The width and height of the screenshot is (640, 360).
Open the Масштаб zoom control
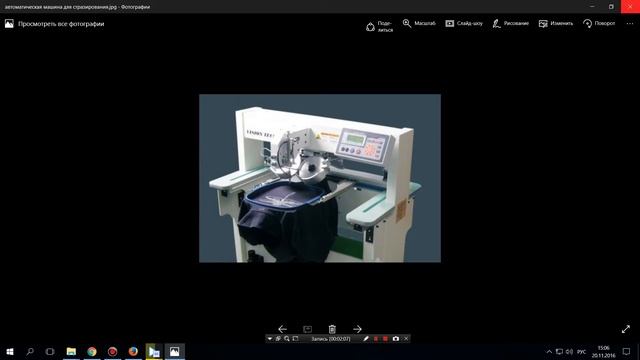pos(419,23)
